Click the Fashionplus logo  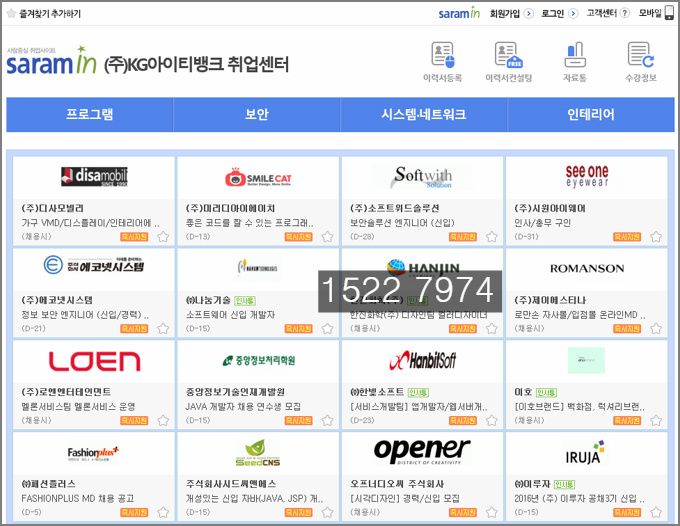point(93,453)
